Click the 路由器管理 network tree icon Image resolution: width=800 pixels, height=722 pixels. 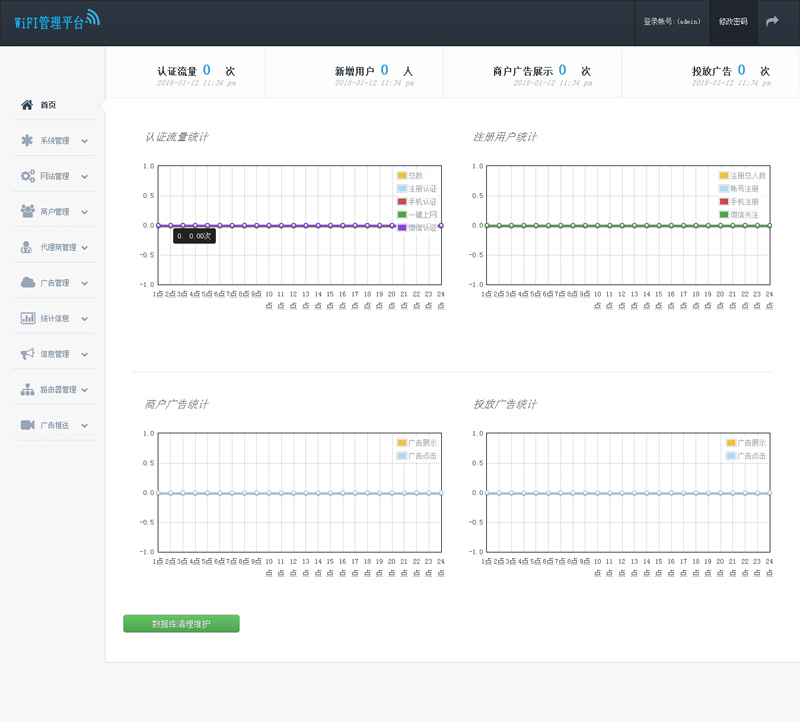click(x=28, y=389)
